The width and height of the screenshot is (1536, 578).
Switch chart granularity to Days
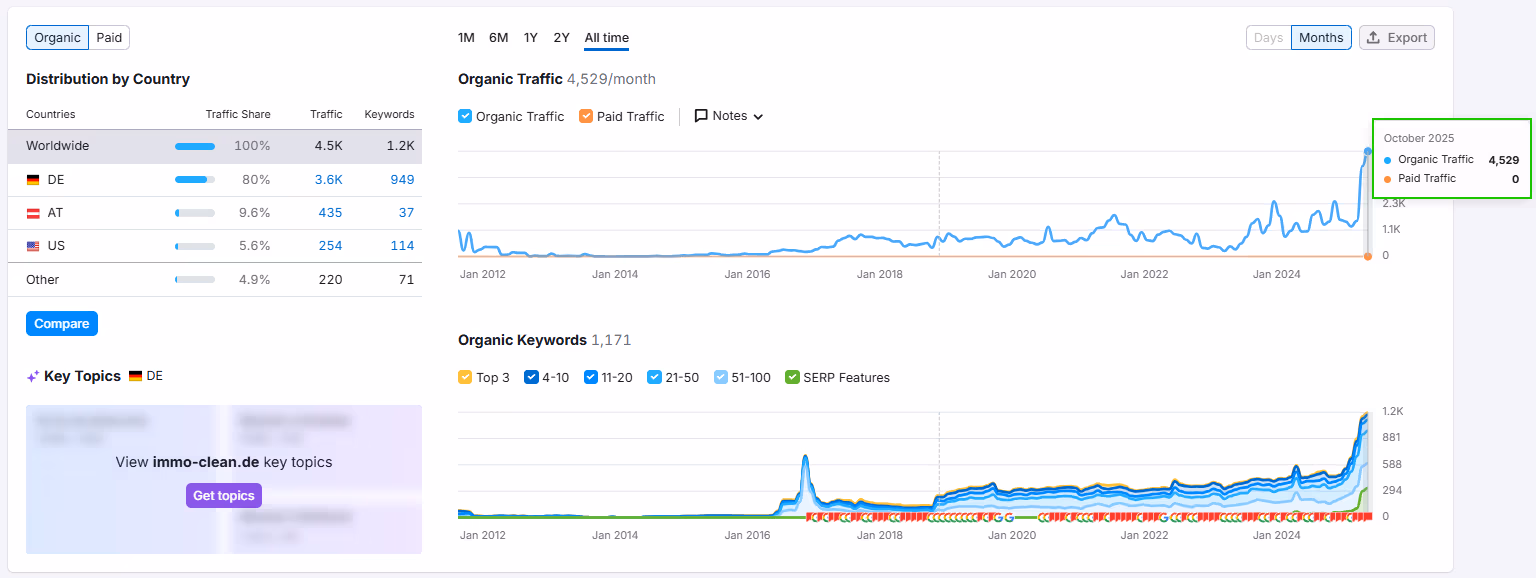coord(1268,37)
